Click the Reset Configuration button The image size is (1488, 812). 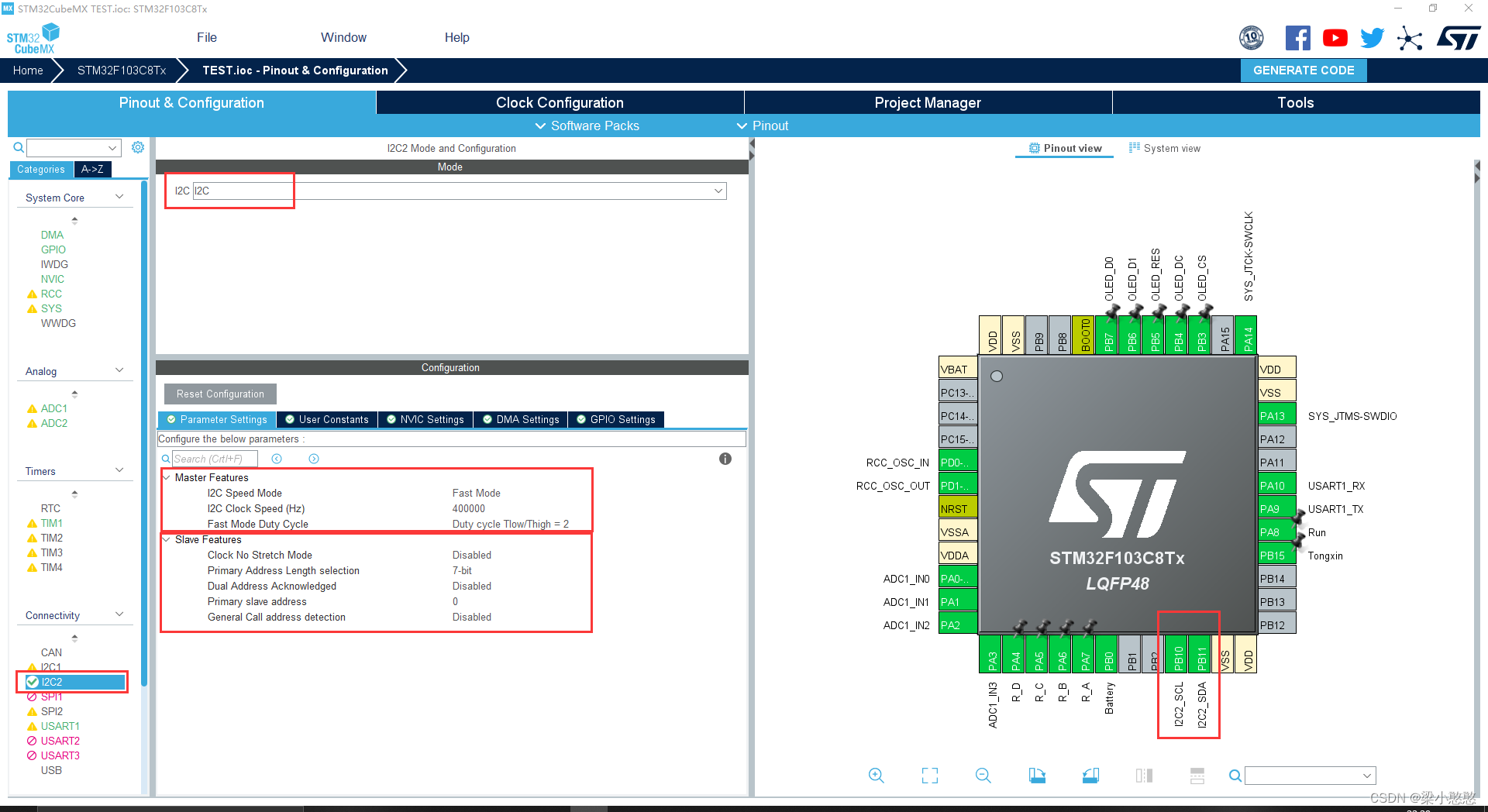click(x=220, y=394)
